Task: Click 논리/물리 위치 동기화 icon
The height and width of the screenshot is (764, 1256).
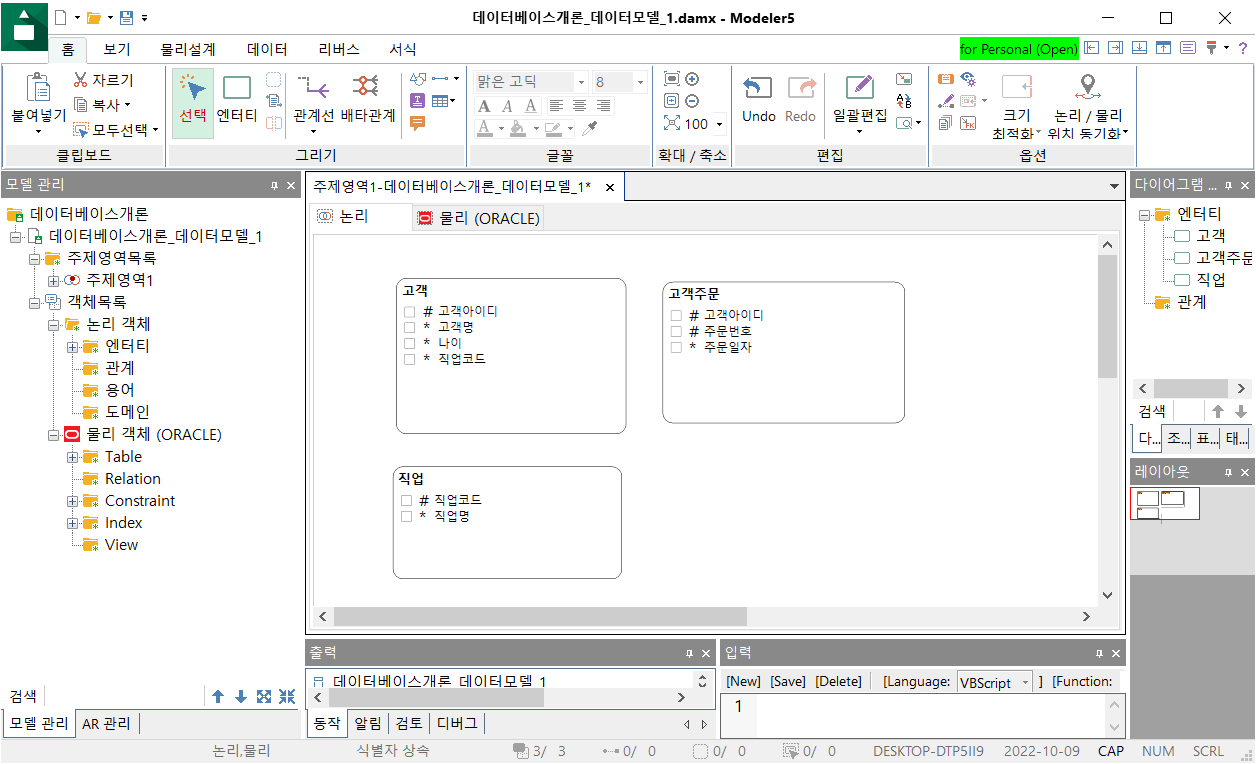Action: tap(1087, 87)
